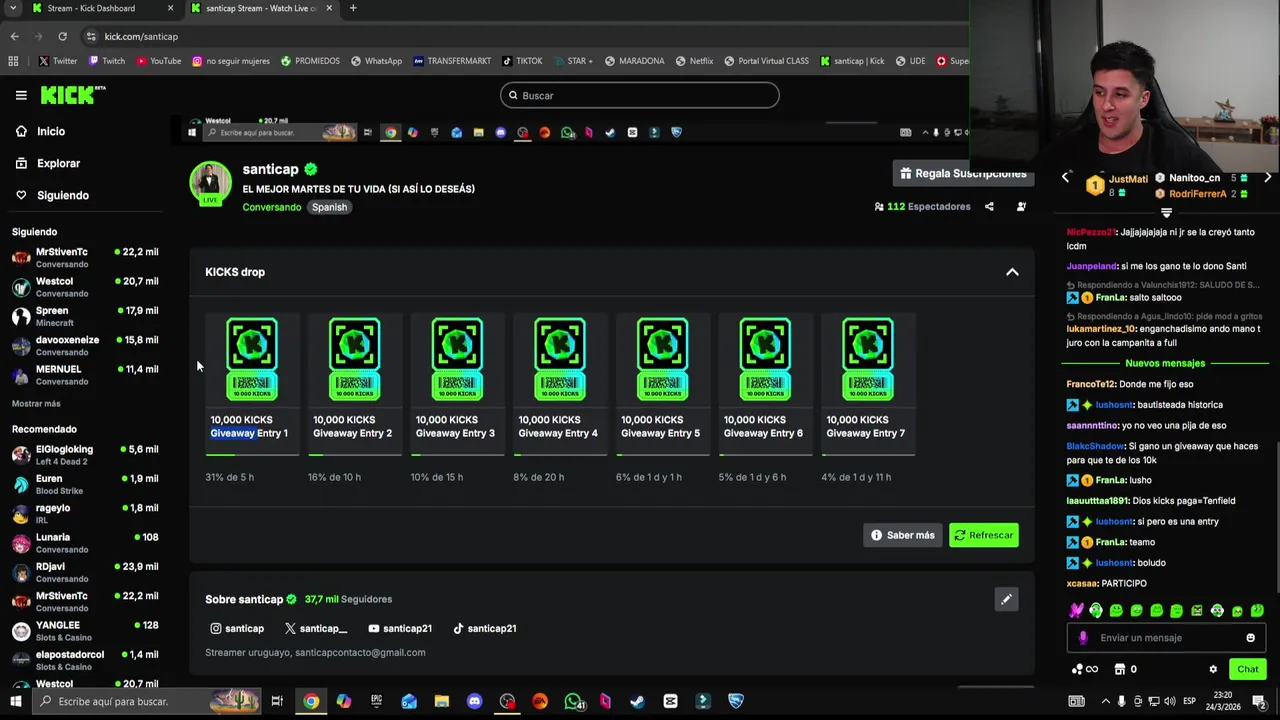
Task: Select Giveaway Entry 6 drop card
Action: click(x=765, y=385)
